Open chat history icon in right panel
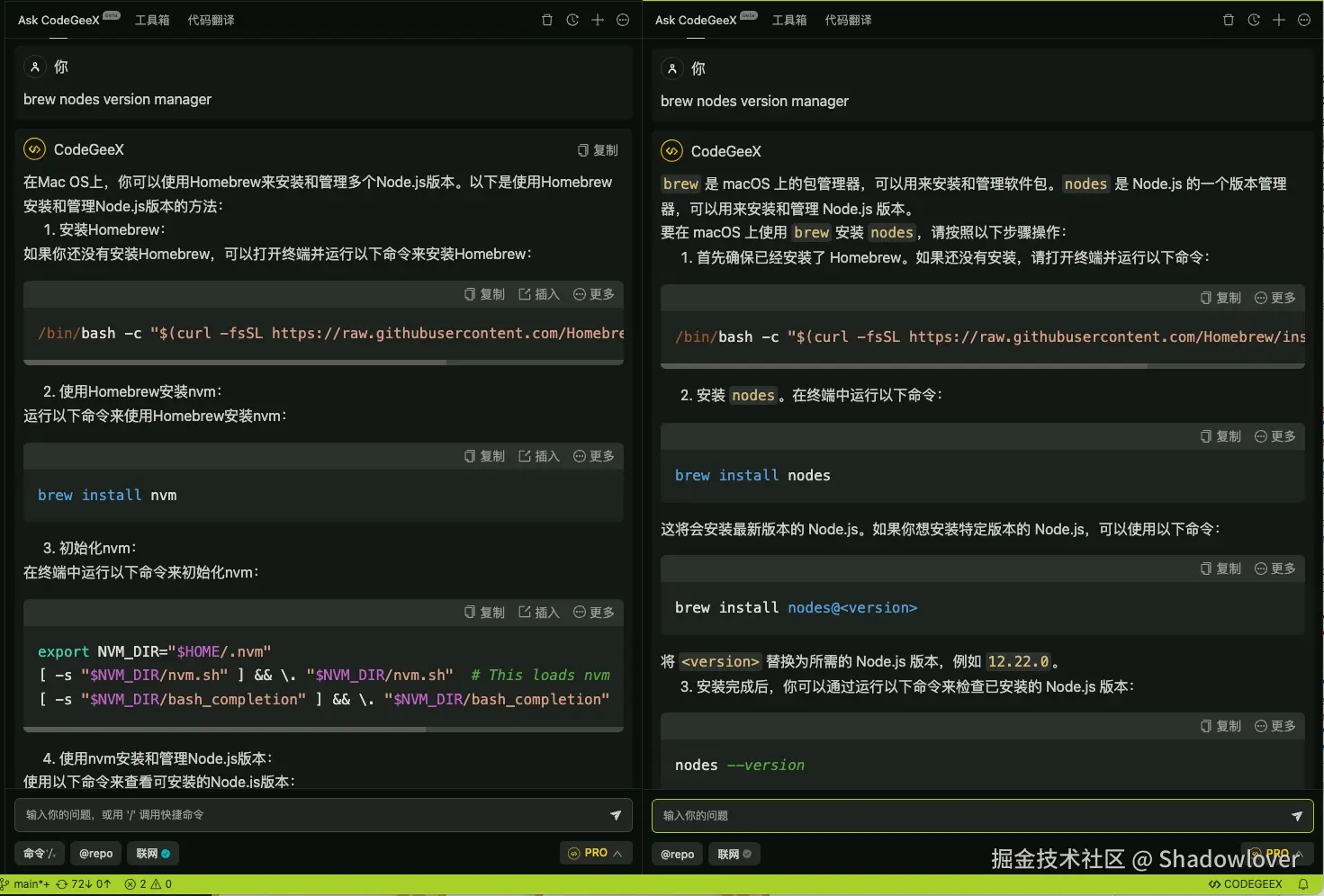The image size is (1324, 896). 1254,20
